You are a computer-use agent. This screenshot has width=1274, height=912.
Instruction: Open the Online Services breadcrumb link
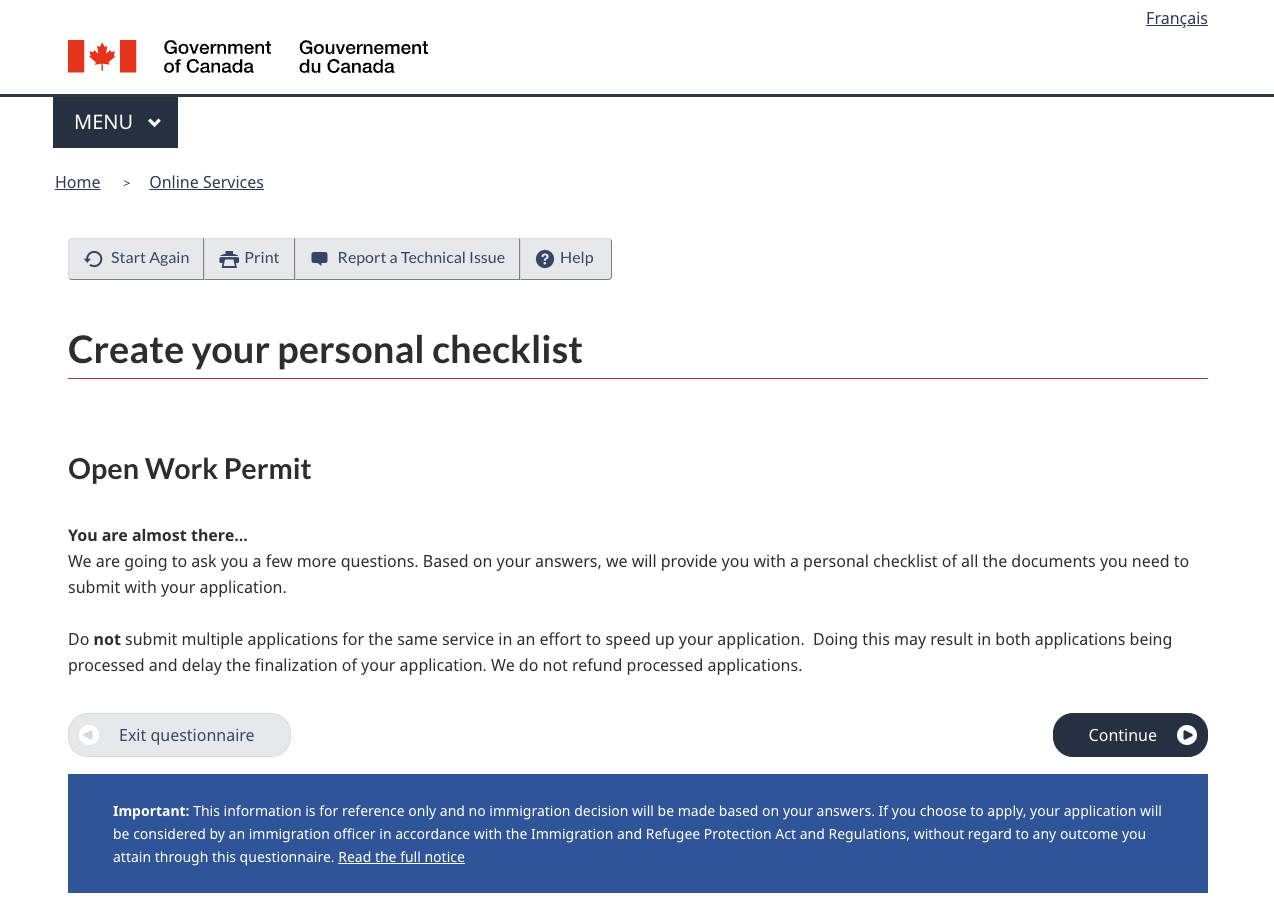(x=206, y=182)
